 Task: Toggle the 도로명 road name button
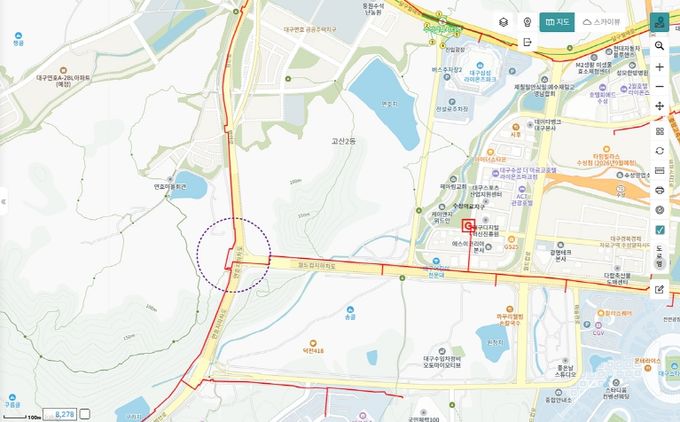coord(660,256)
